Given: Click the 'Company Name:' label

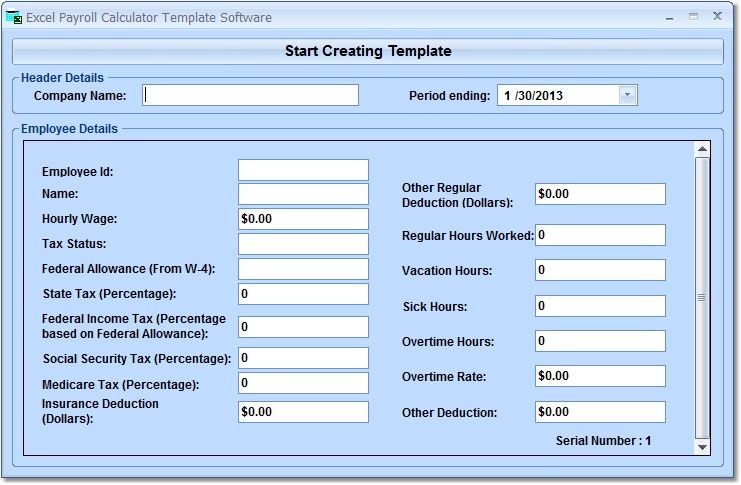Looking at the screenshot, I should click(x=80, y=96).
